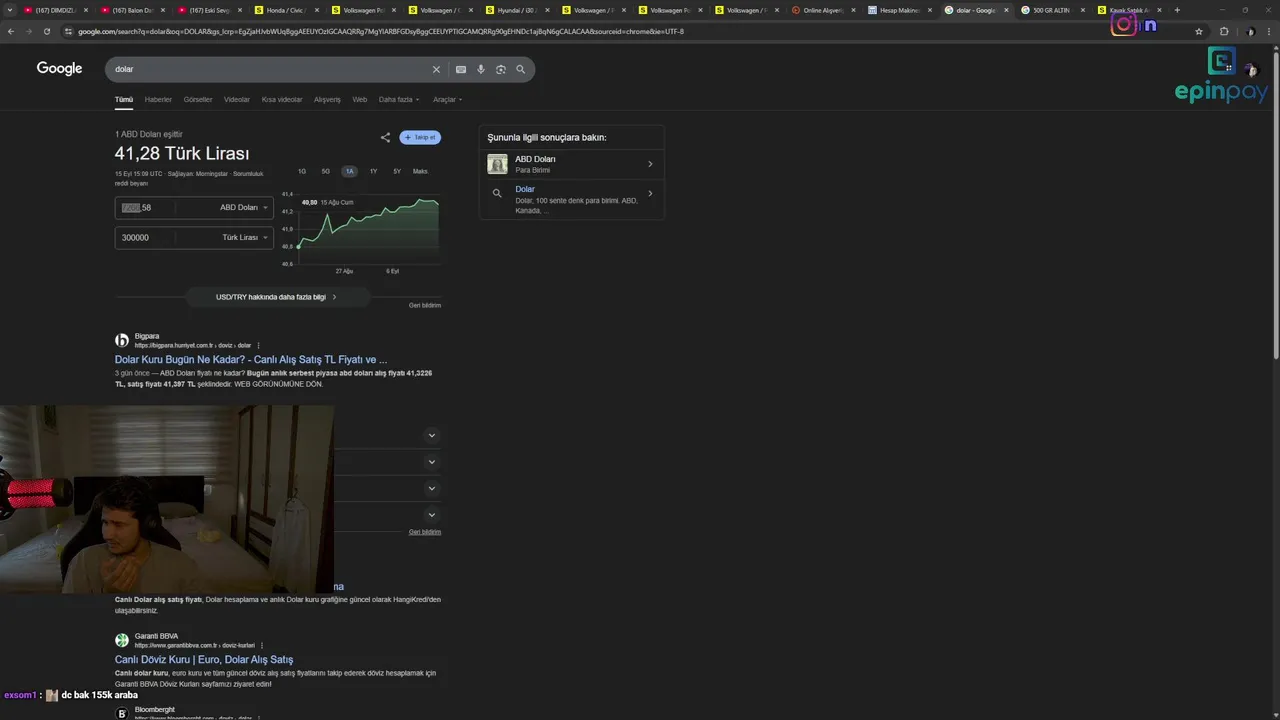Image resolution: width=1280 pixels, height=720 pixels.
Task: Close the 'dolar - Google' browser tab
Action: point(1006,10)
